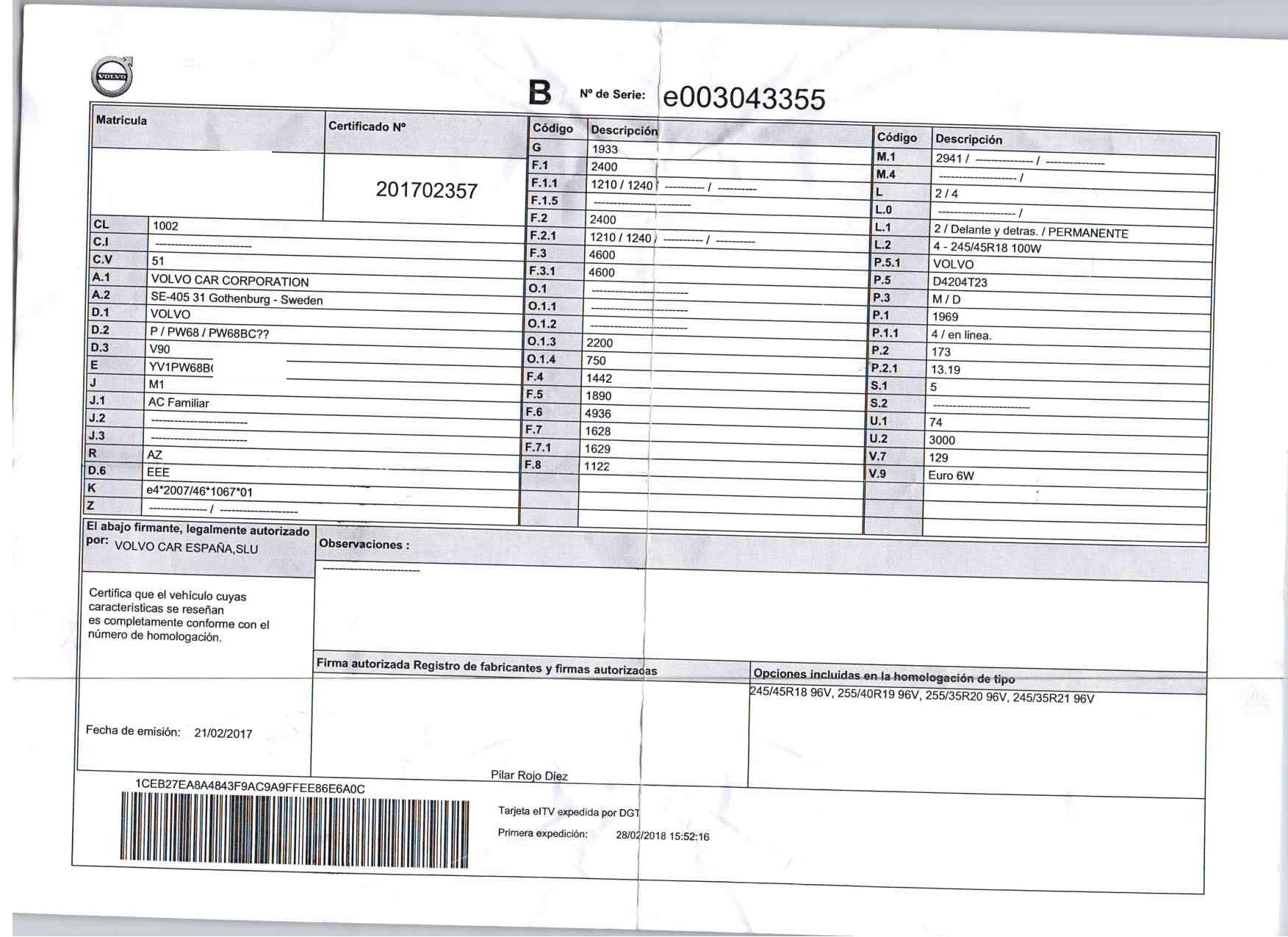
Task: Select VIN YV1PW68B in row E
Action: tap(181, 367)
